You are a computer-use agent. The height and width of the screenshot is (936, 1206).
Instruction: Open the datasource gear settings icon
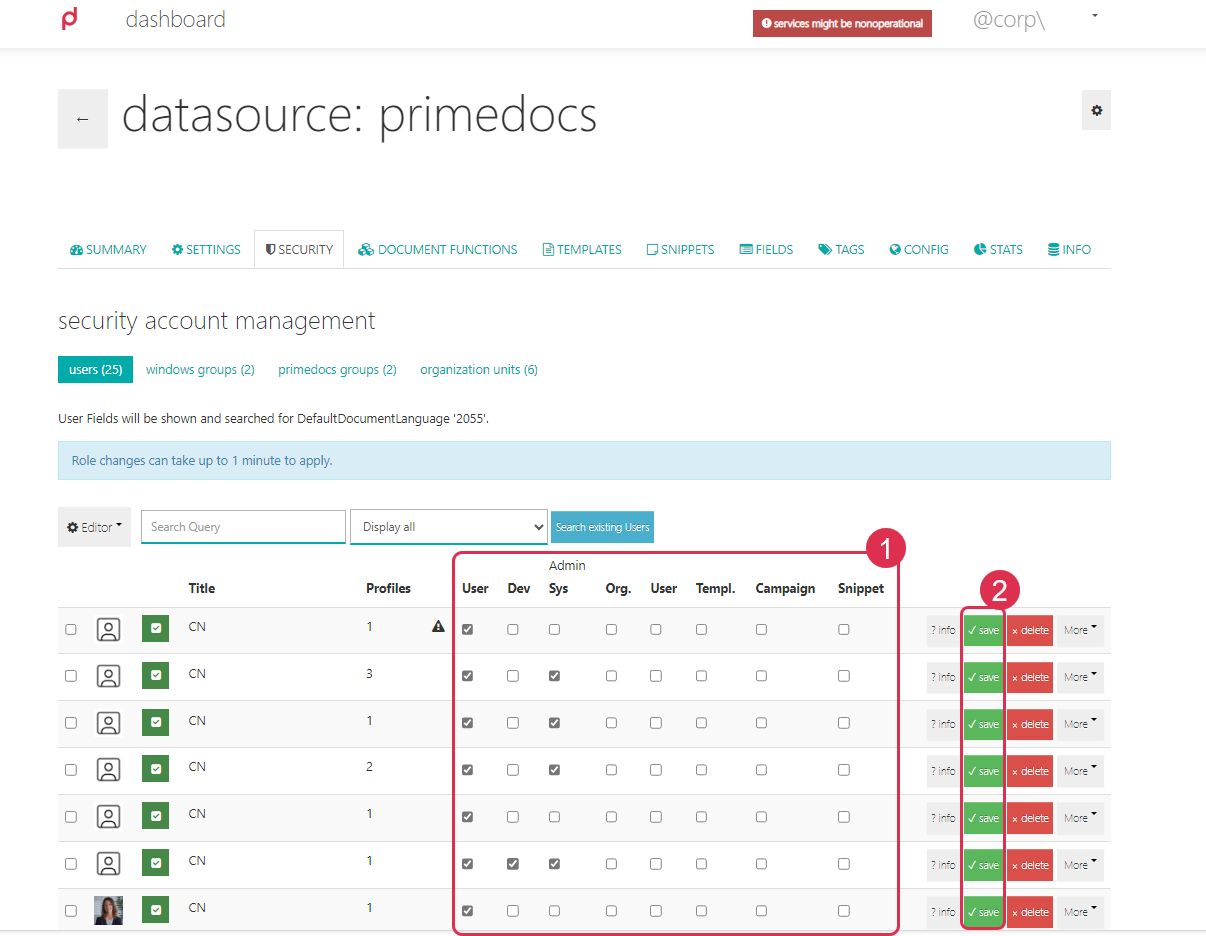tap(1096, 110)
